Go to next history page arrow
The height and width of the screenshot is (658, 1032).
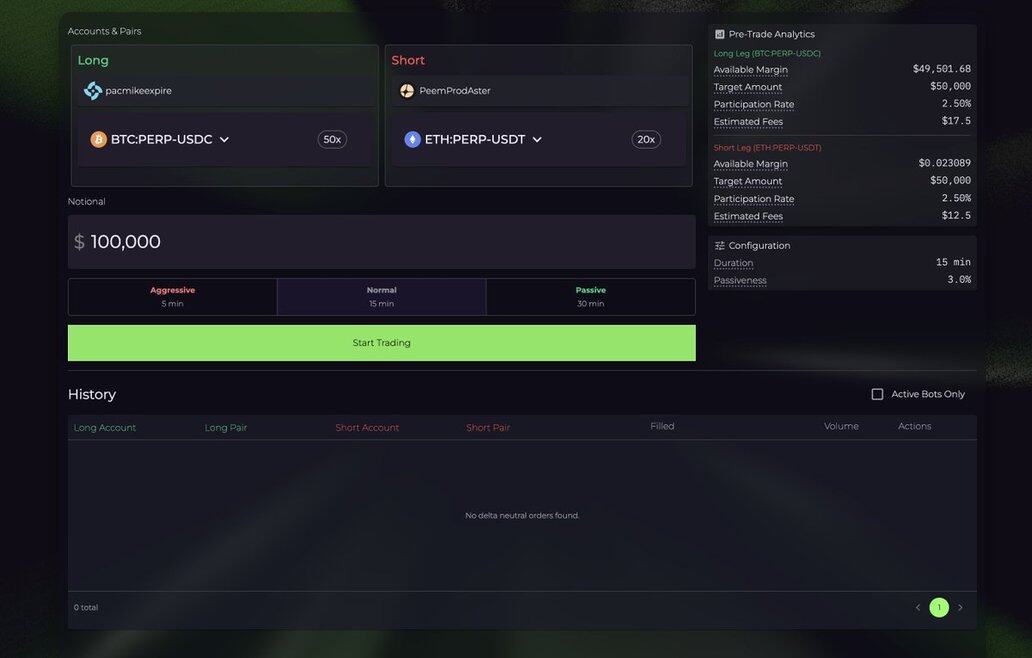coord(960,608)
